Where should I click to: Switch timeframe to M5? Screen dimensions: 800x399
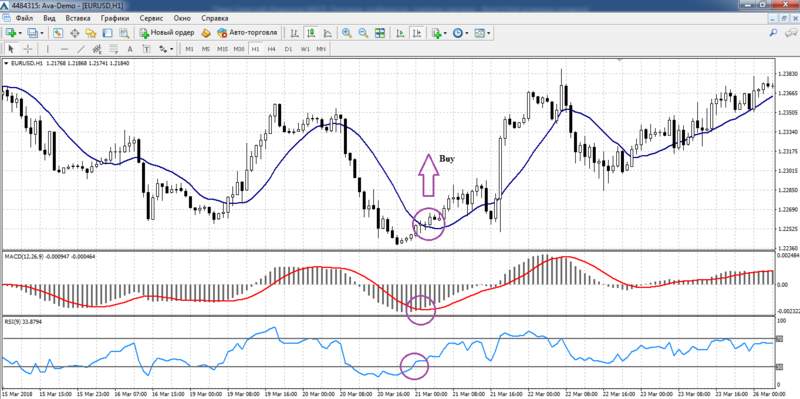coord(206,49)
